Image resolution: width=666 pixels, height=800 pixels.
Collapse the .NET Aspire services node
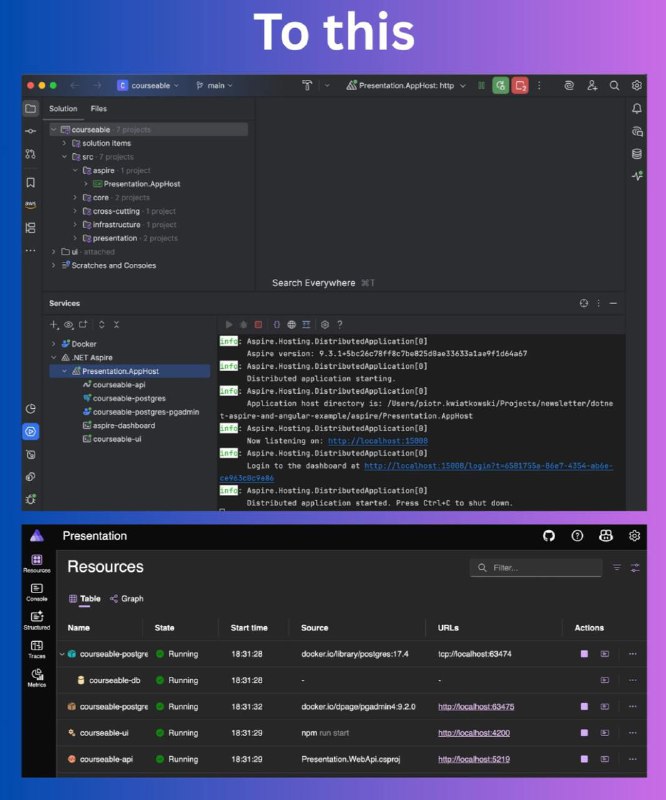(54, 358)
